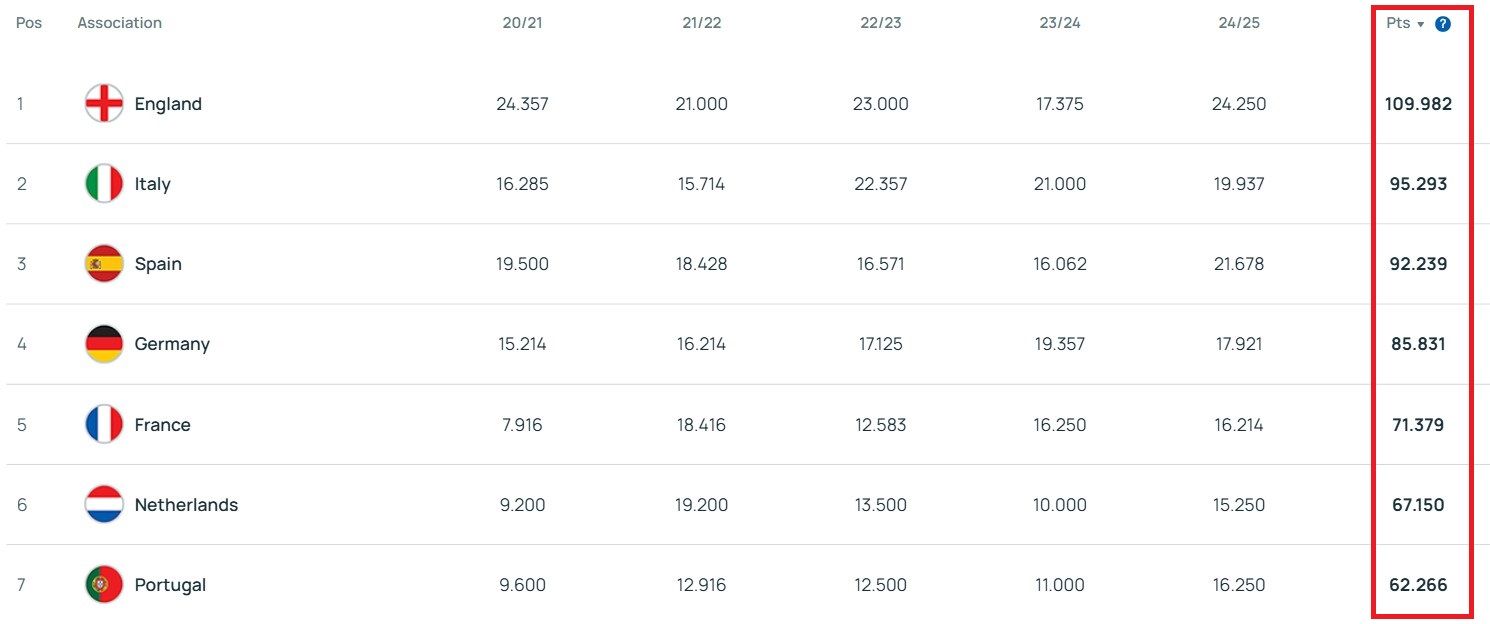This screenshot has width=1490, height=624.
Task: Click the Italy flag icon
Action: 104,184
